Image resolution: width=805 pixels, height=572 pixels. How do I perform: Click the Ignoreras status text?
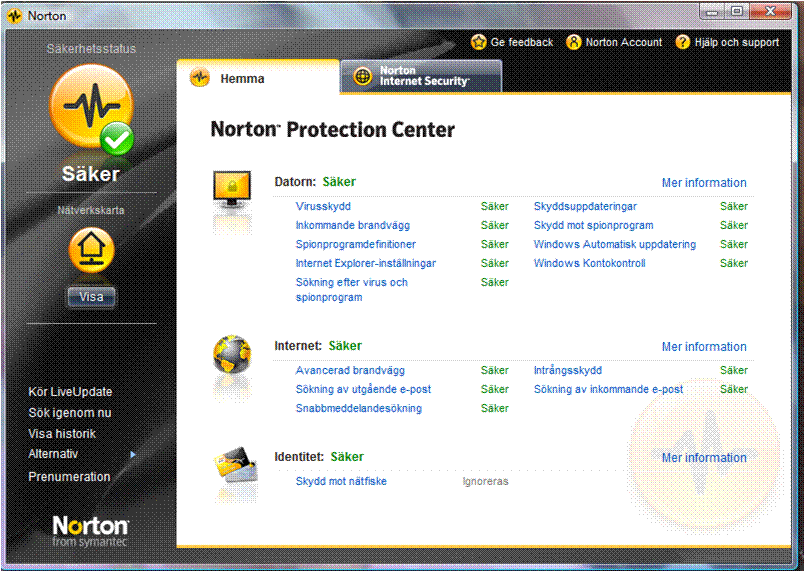(x=485, y=481)
